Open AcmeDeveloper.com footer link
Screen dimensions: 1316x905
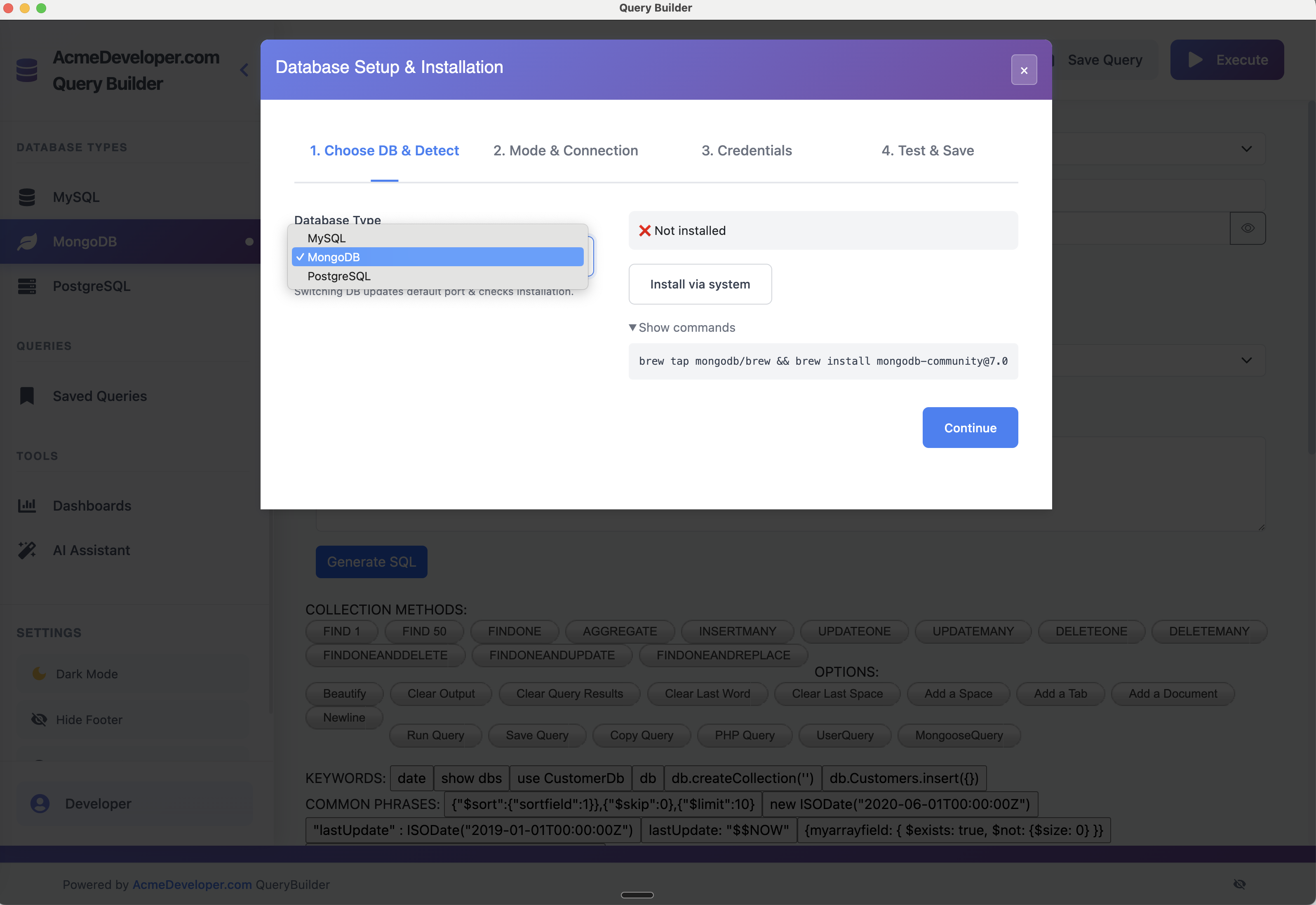(x=192, y=884)
